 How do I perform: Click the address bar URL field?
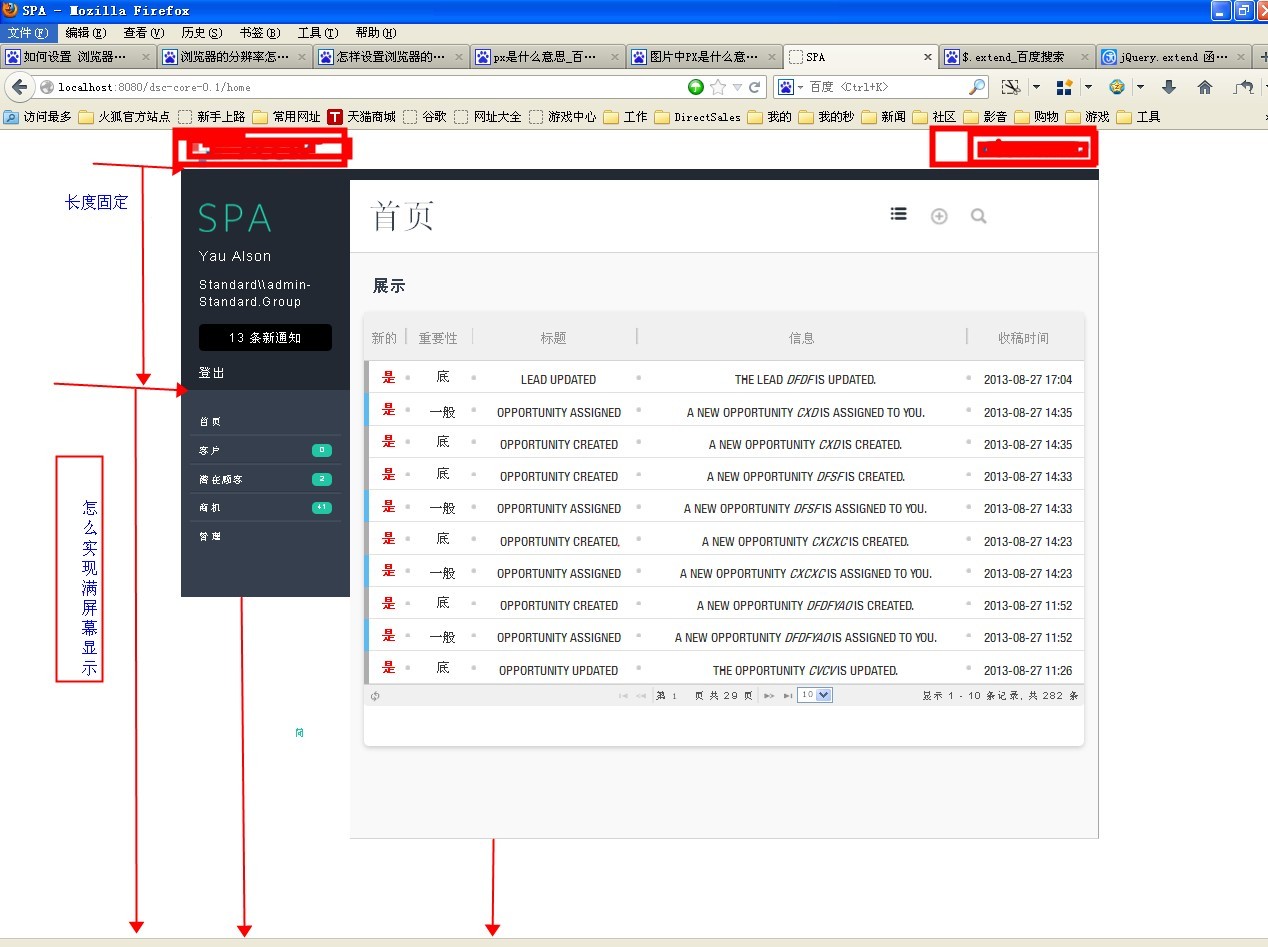click(370, 87)
